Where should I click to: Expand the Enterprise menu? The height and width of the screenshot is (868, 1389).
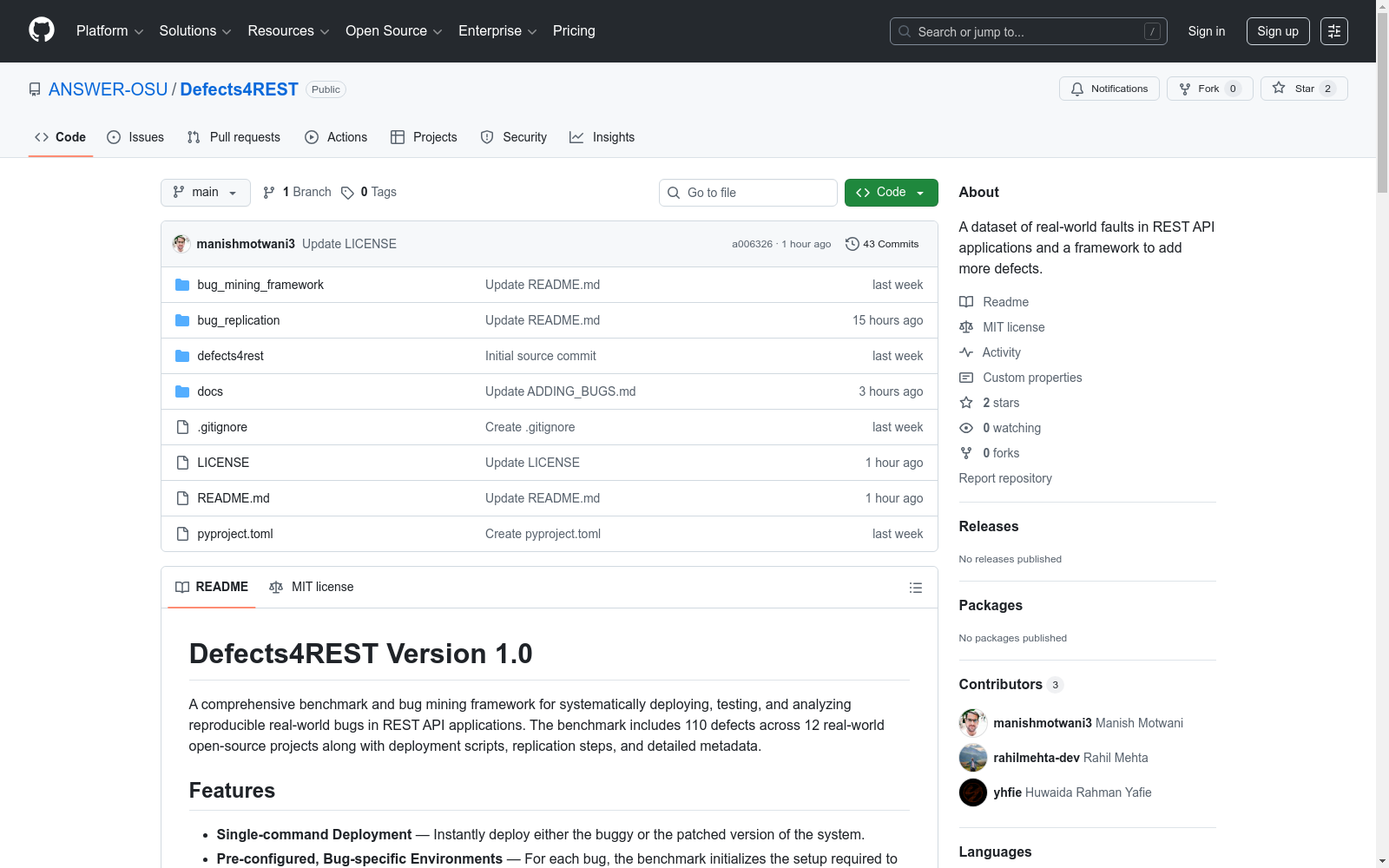pos(497,31)
